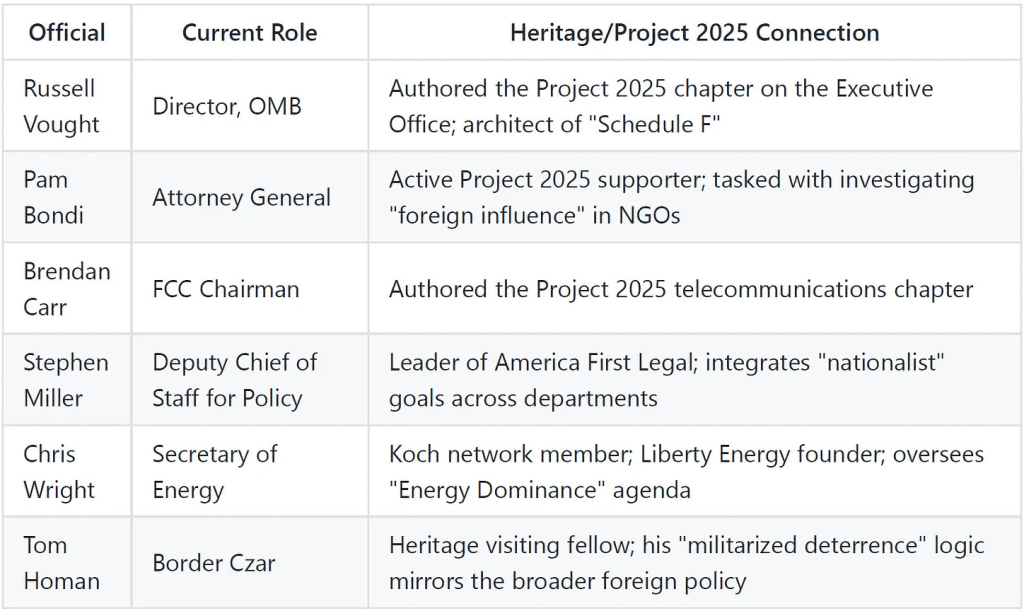Click the "Official" column header
The width and height of the screenshot is (1024, 611).
point(67,33)
